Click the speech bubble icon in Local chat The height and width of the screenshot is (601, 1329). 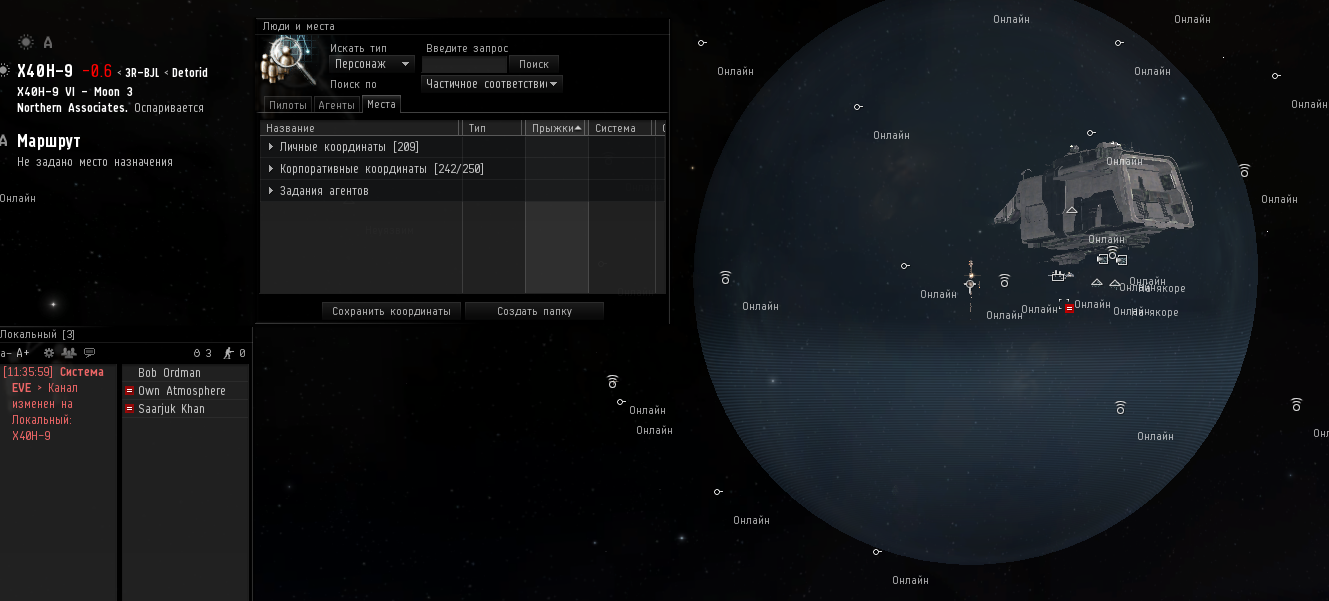click(89, 353)
